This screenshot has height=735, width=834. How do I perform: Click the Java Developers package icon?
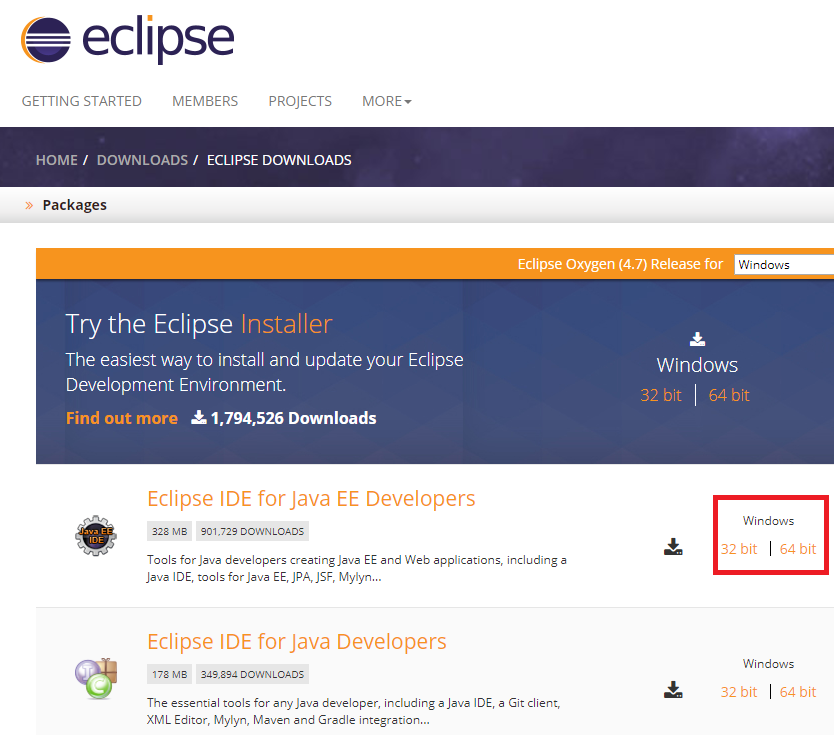tap(96, 678)
